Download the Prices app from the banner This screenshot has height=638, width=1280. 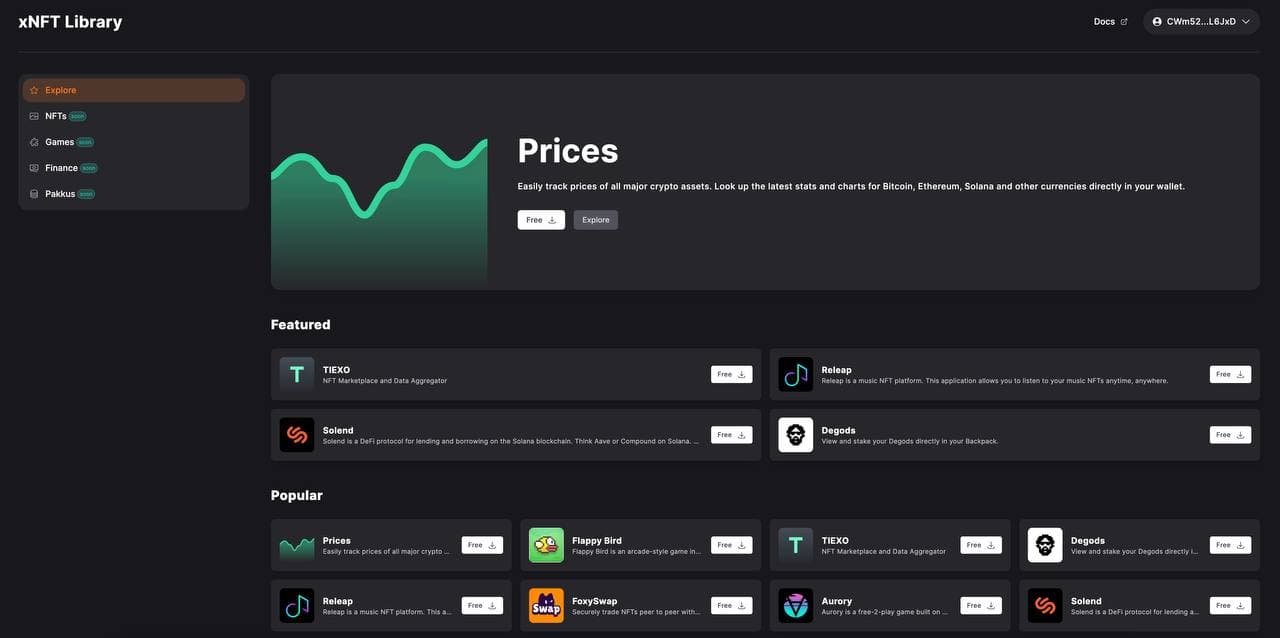(x=541, y=220)
